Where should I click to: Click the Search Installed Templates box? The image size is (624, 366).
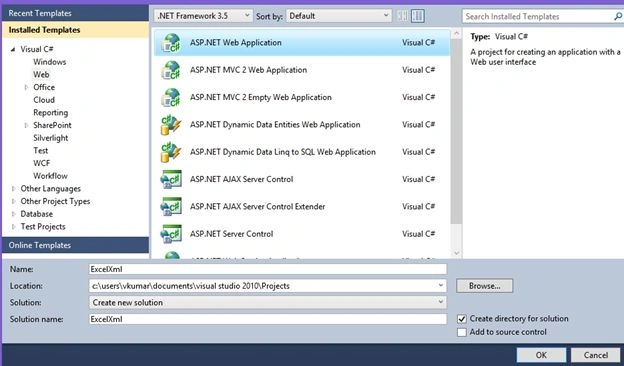(537, 16)
